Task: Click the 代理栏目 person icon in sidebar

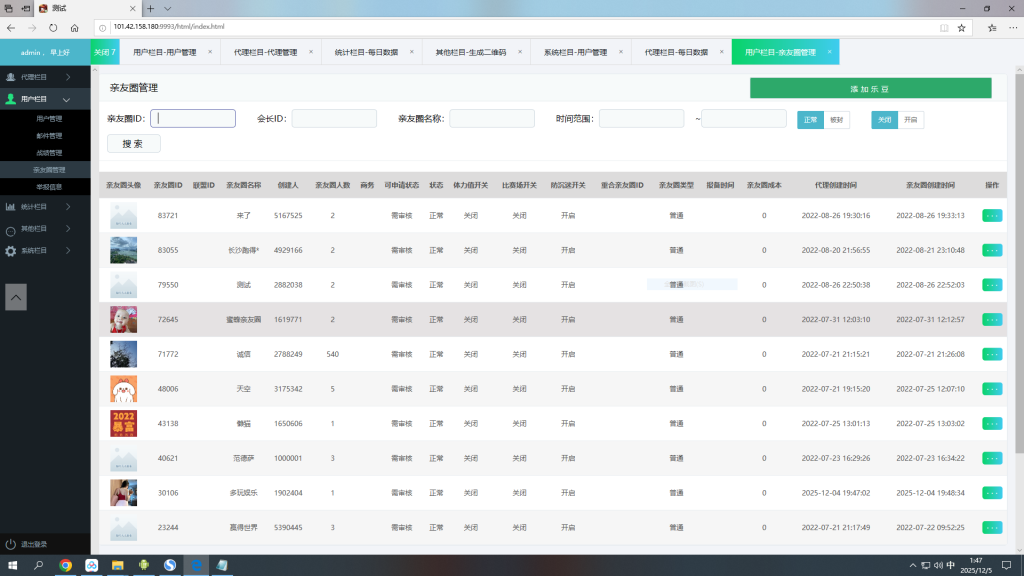Action: coord(10,77)
